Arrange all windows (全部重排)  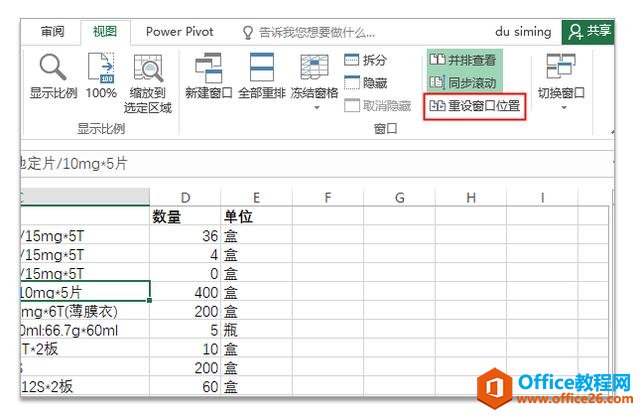coord(262,76)
